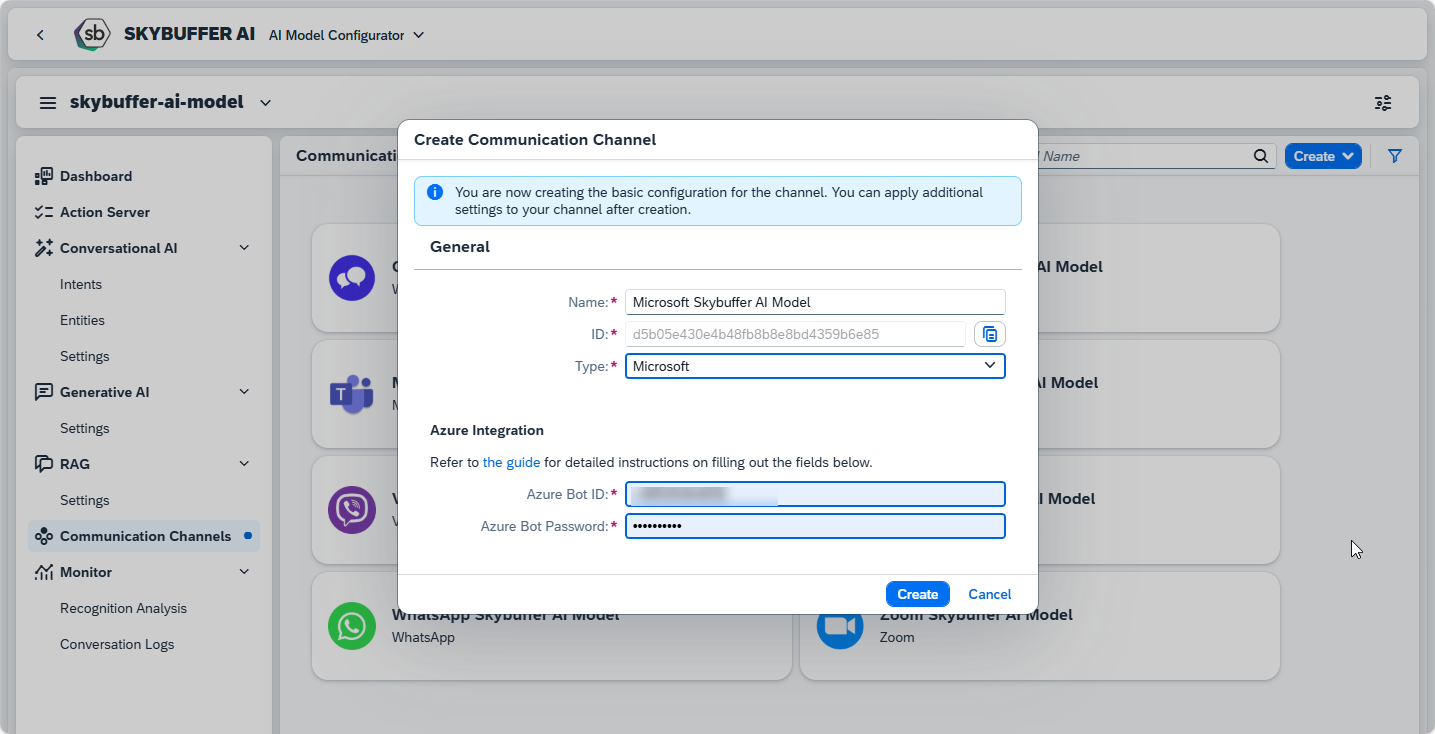The width and height of the screenshot is (1435, 734).
Task: Click the Dashboard icon
Action: tap(43, 176)
